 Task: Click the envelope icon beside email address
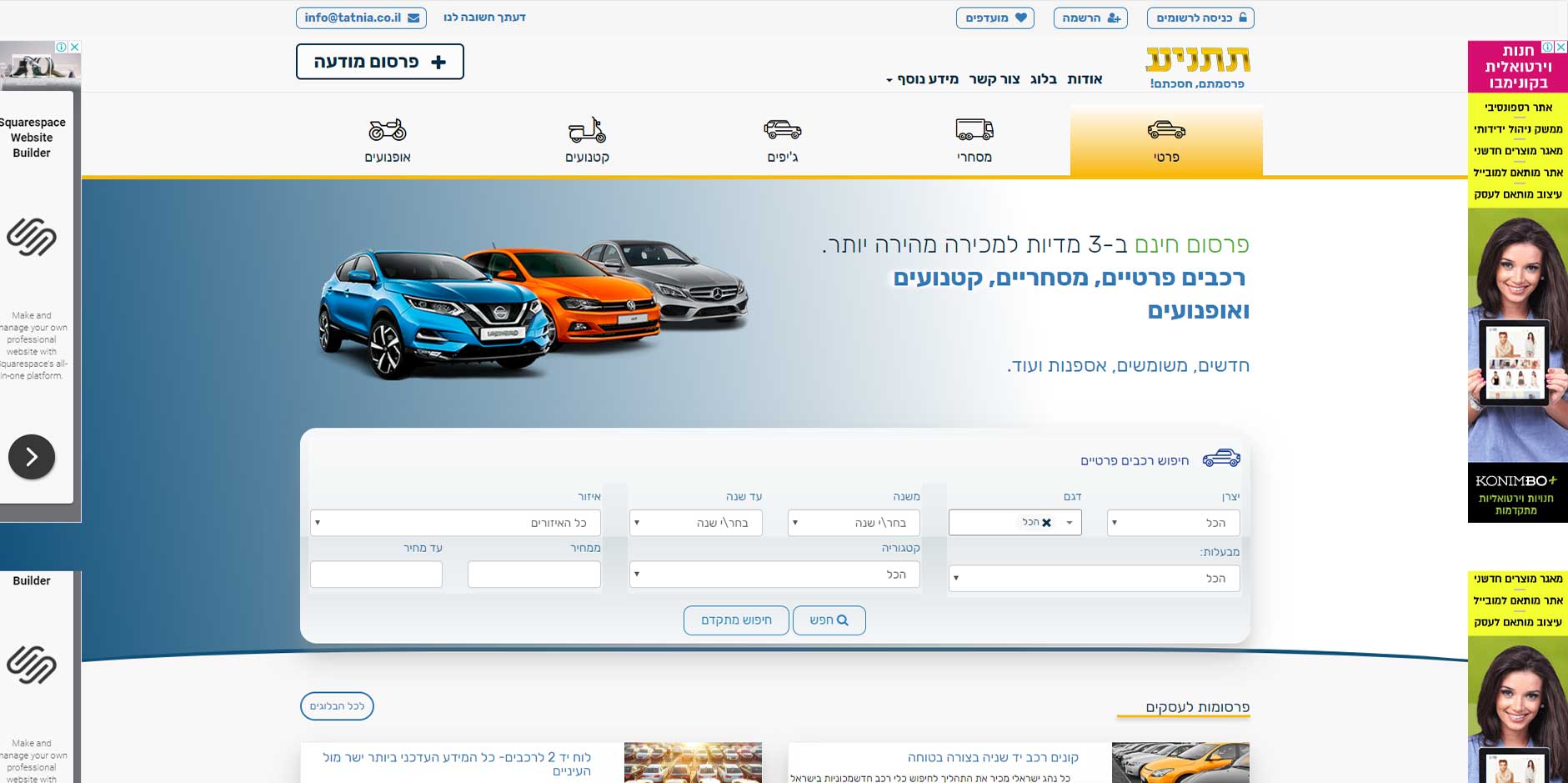413,18
